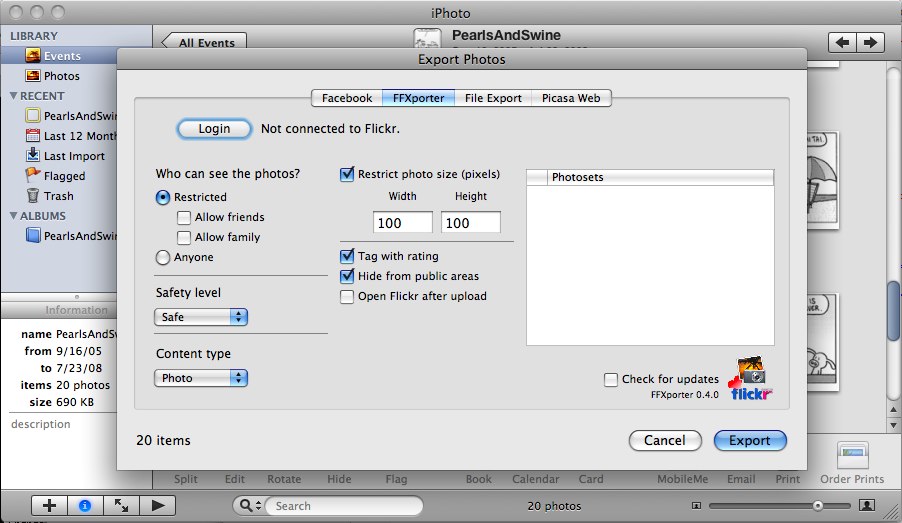Viewport: 902px width, 523px height.
Task: Click the small thumbnail size icon
Action: [x=696, y=506]
